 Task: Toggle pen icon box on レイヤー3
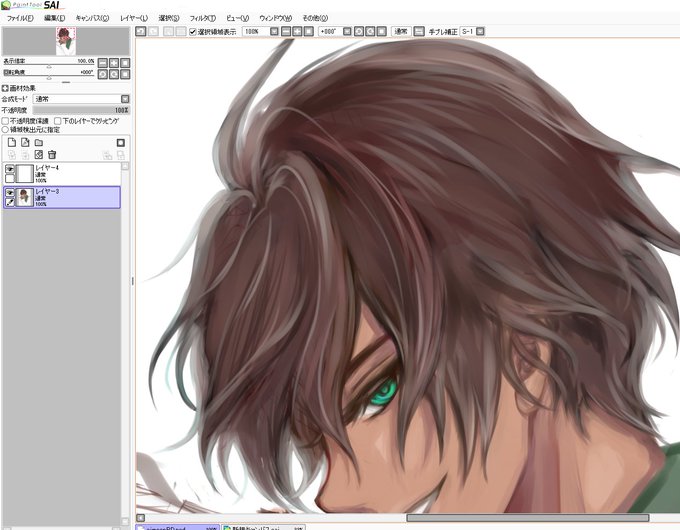(x=10, y=202)
